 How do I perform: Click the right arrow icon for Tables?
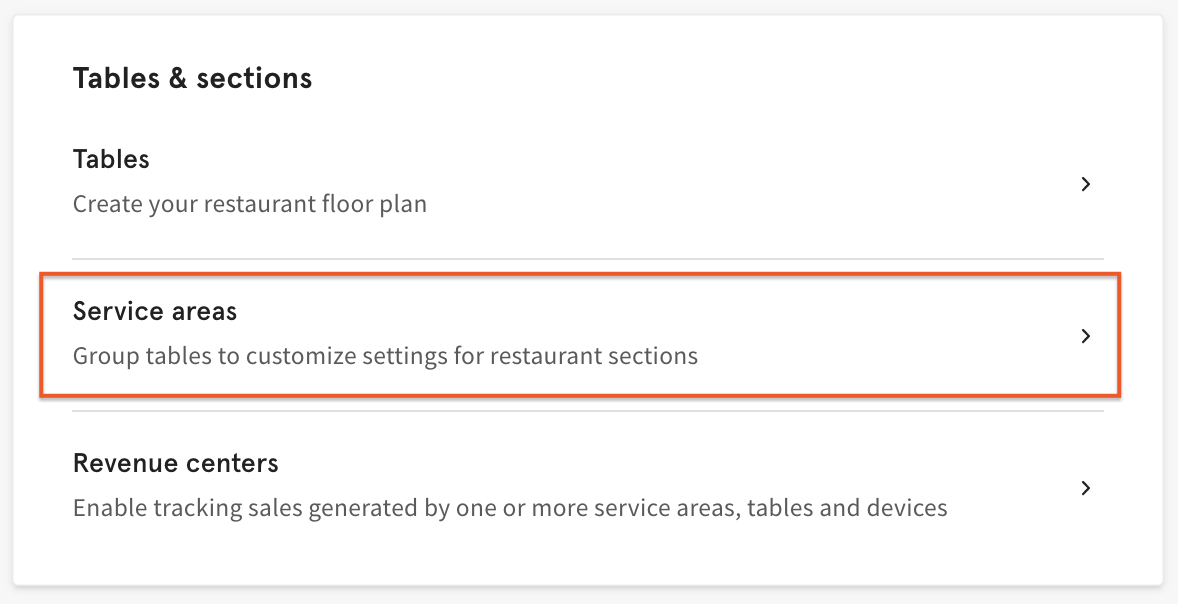1086,184
